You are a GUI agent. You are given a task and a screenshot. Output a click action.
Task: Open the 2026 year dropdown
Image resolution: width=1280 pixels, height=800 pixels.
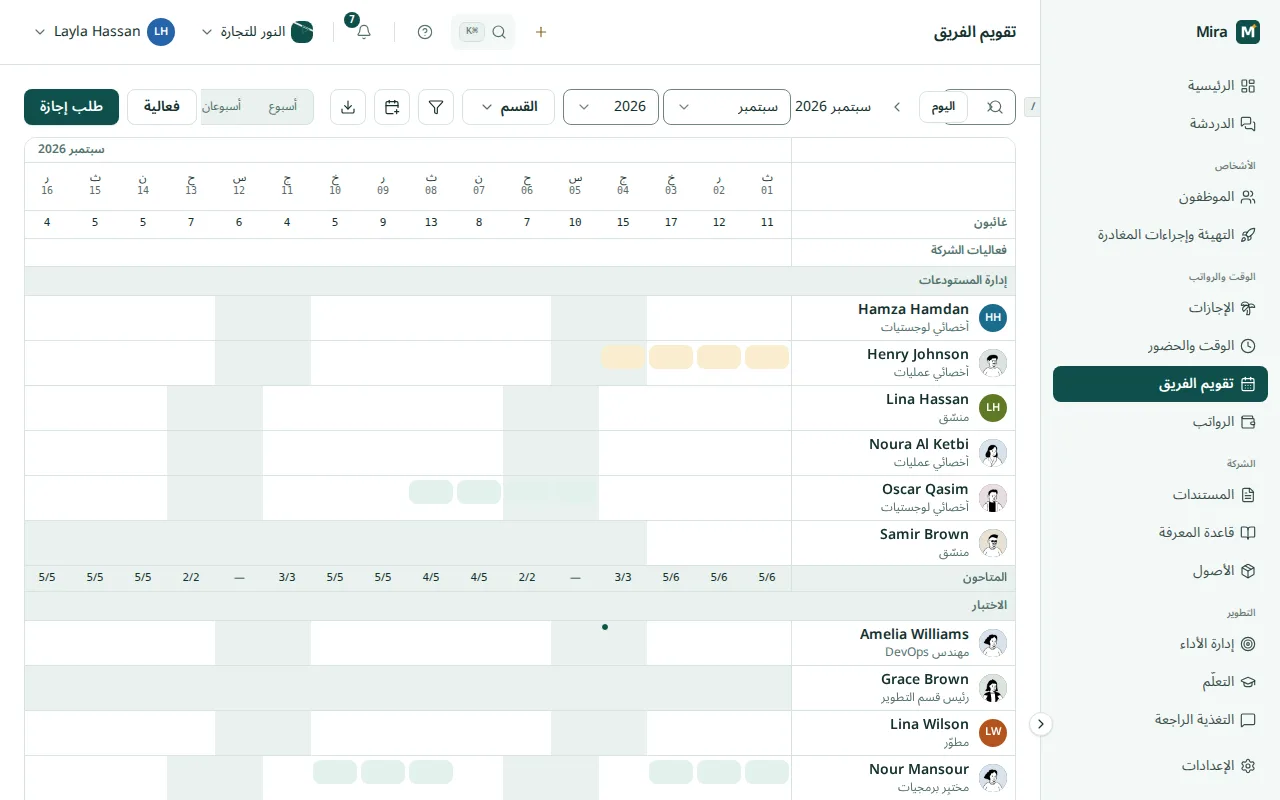[611, 107]
